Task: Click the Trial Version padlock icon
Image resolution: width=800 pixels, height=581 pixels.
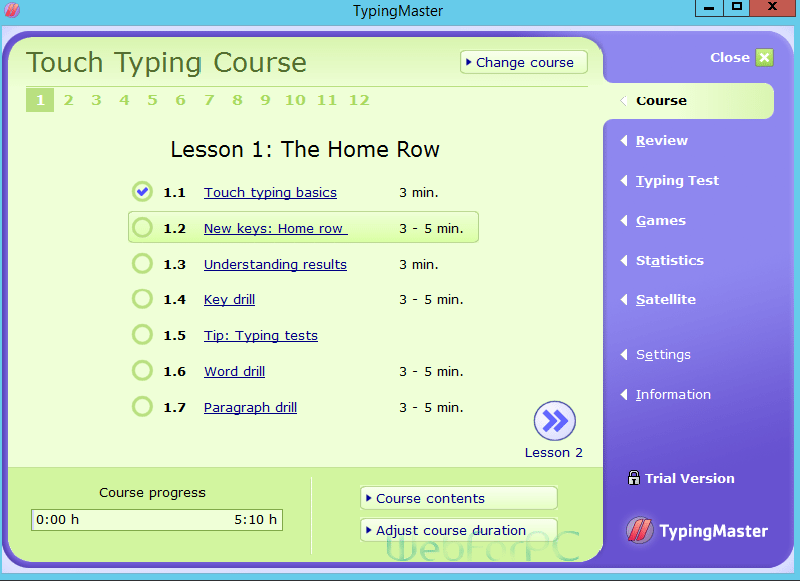Action: [634, 478]
